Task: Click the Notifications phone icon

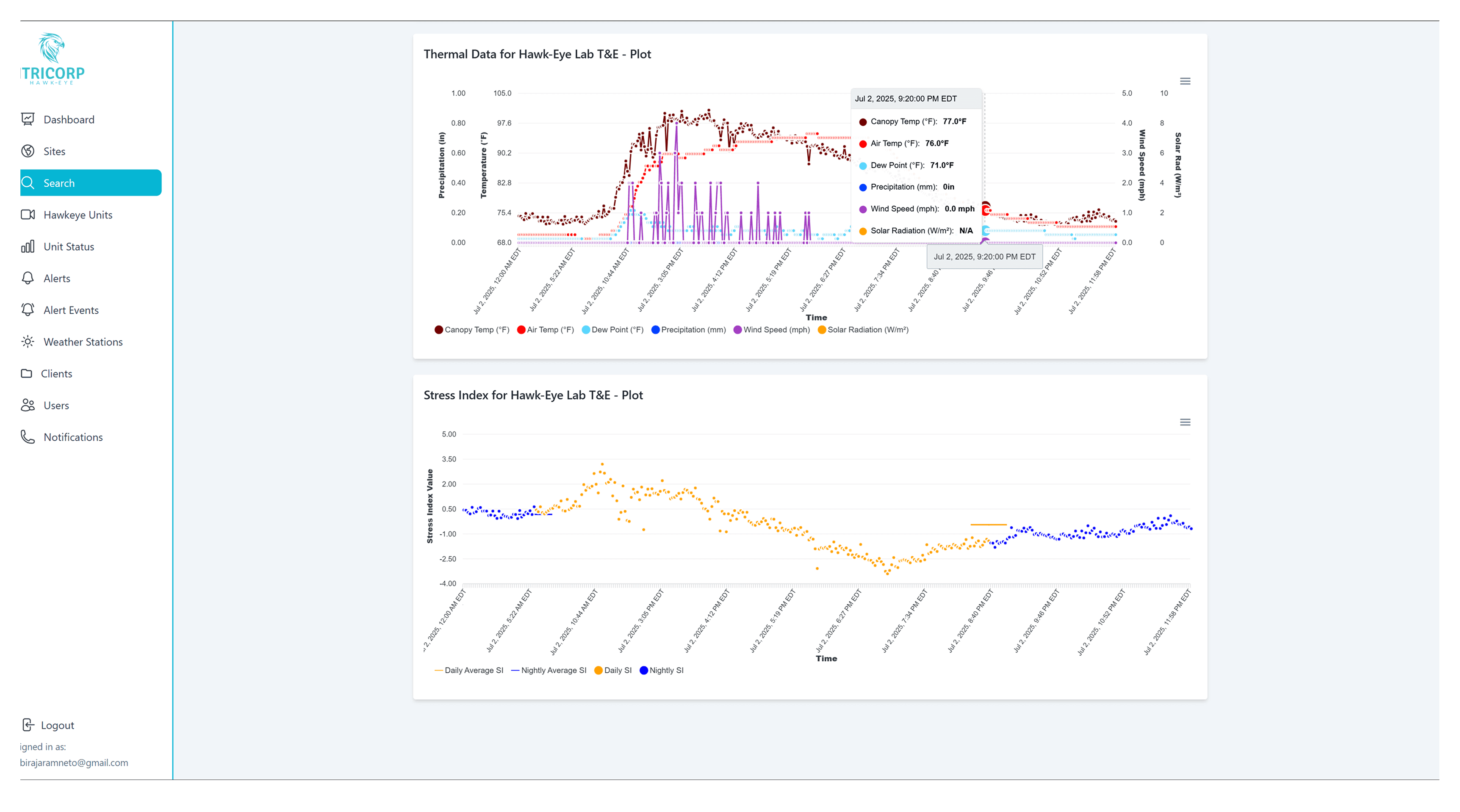Action: click(28, 436)
